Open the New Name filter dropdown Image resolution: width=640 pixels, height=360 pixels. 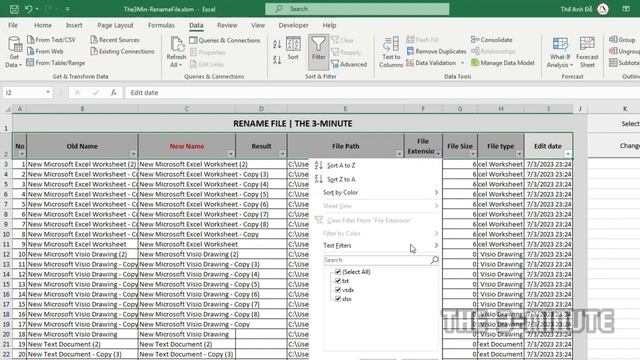click(x=231, y=154)
